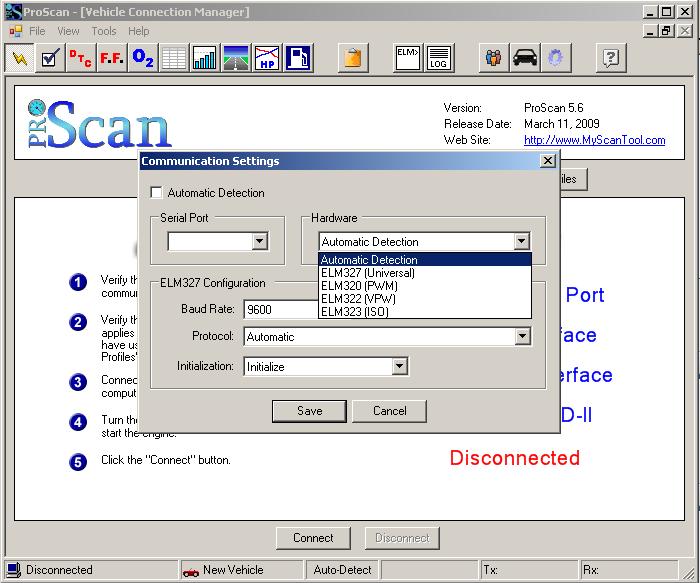Choose ELM327 (Universal) from the hardware list
Screen dimensions: 700x583
(368, 273)
